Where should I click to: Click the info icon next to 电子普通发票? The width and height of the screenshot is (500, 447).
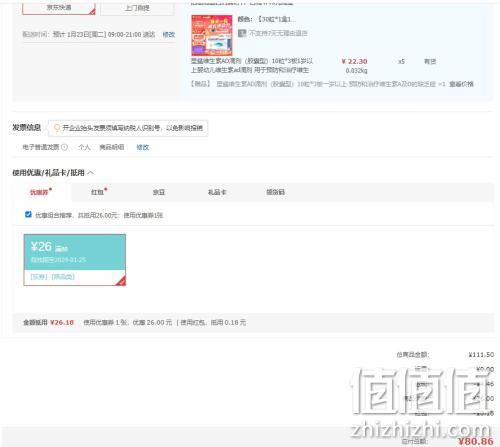pyautogui.click(x=65, y=147)
